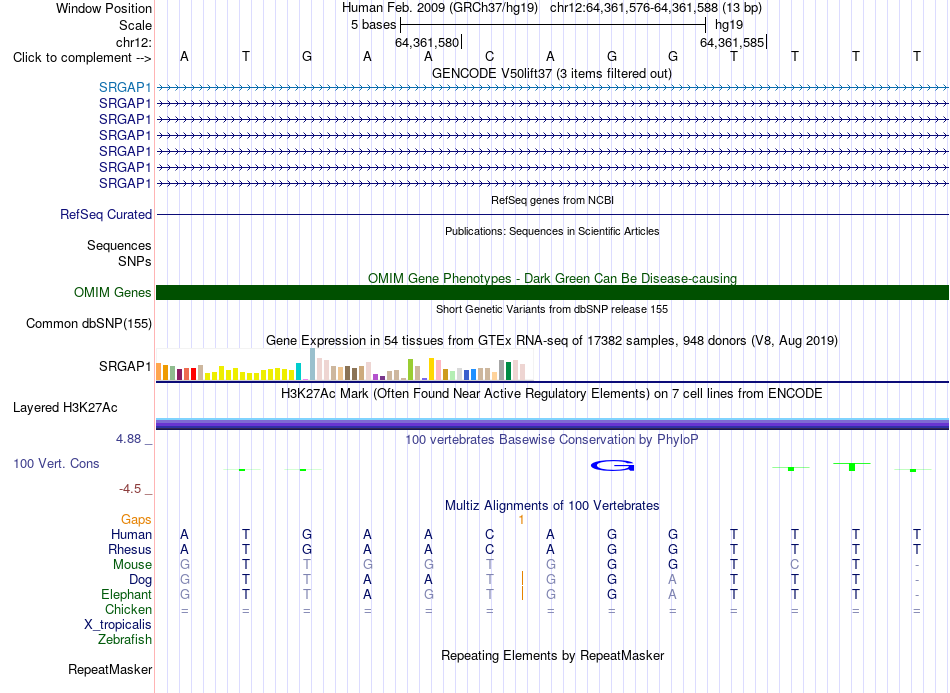Click the hg19 label next to scale bar
Screen dimensions: 950x693
(x=729, y=25)
